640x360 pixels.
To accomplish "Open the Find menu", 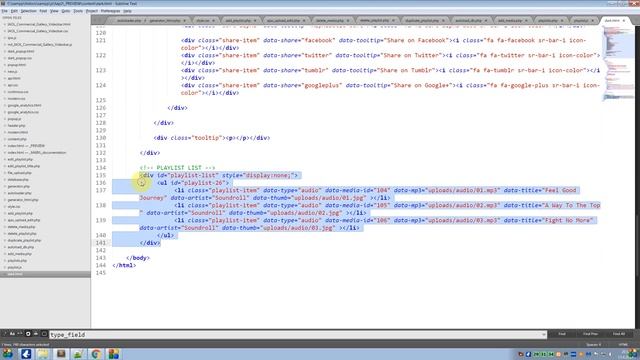I will (x=43, y=11).
